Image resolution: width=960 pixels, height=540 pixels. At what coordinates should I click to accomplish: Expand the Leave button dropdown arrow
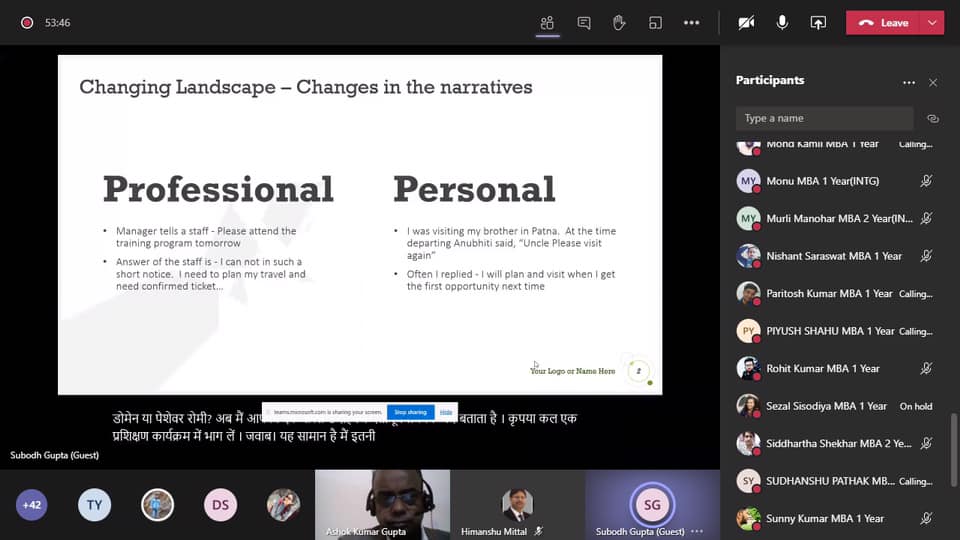click(x=933, y=23)
